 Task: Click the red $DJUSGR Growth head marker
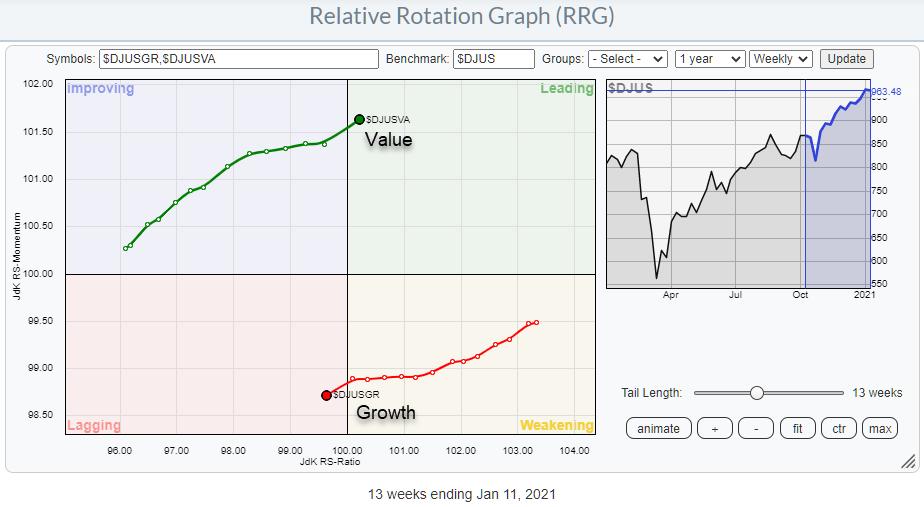click(326, 395)
